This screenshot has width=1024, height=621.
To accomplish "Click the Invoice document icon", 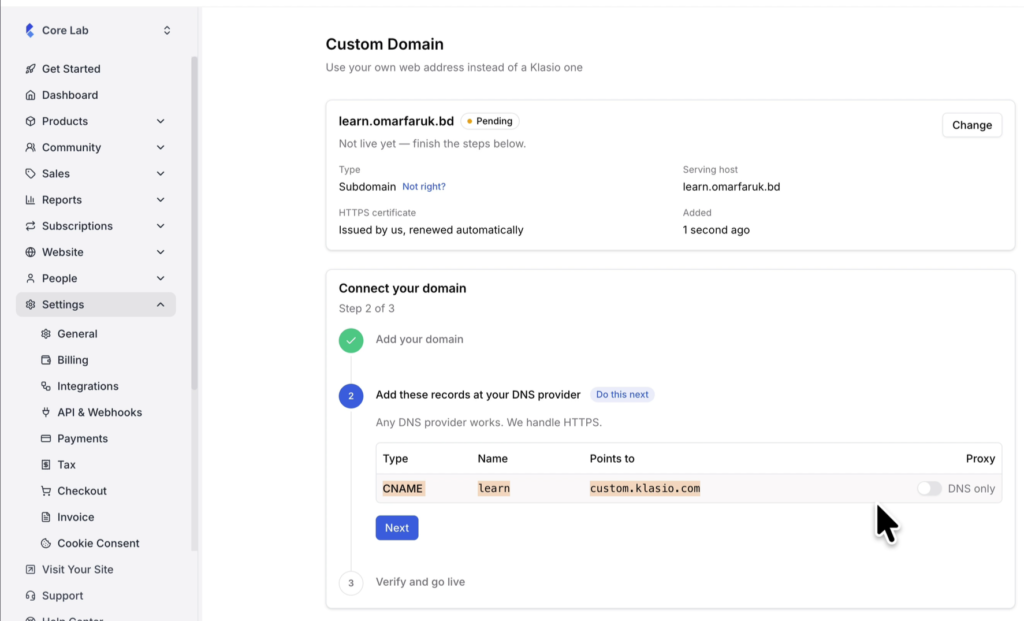I will coord(46,517).
